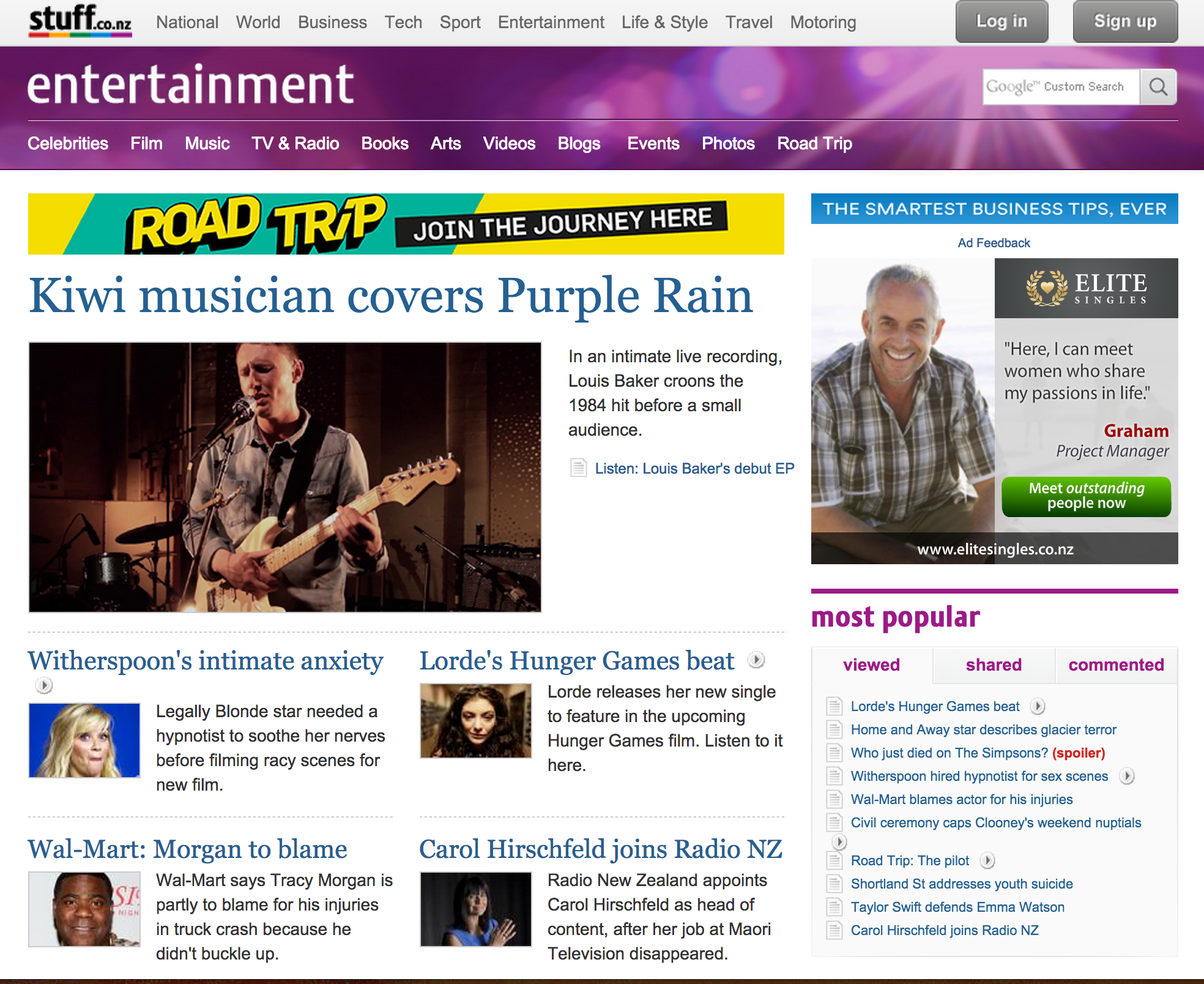Viewport: 1204px width, 984px height.
Task: Open Who just died on The Simpsons link
Action: 978,753
